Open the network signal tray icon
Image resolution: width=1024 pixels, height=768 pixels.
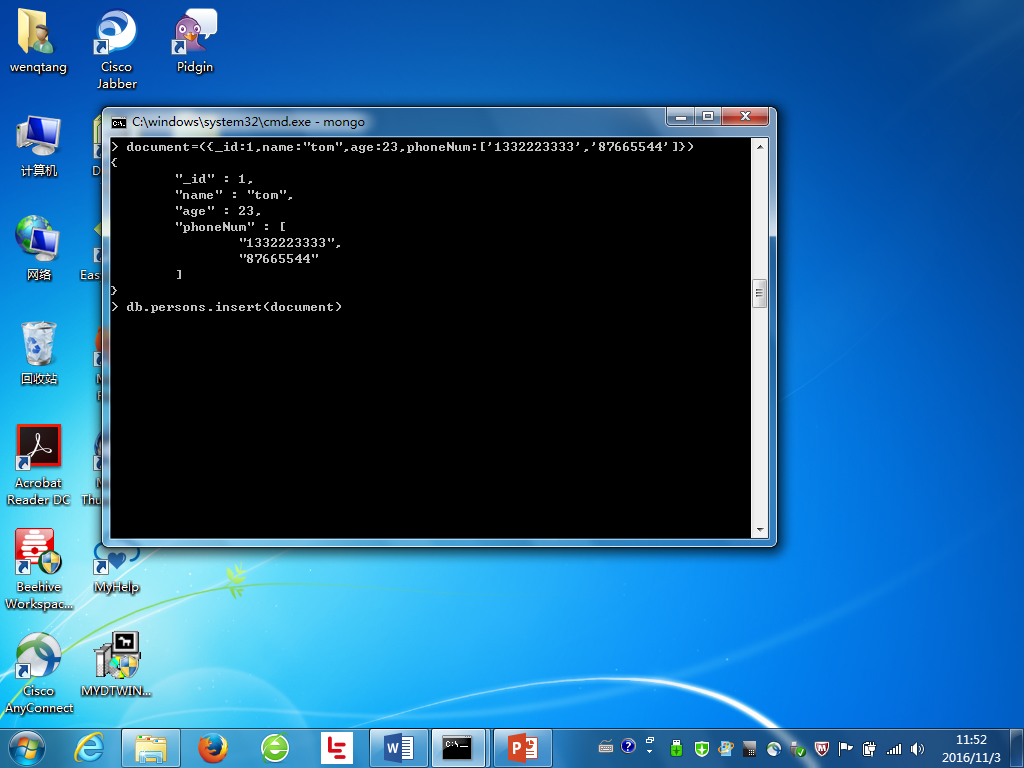click(x=894, y=748)
